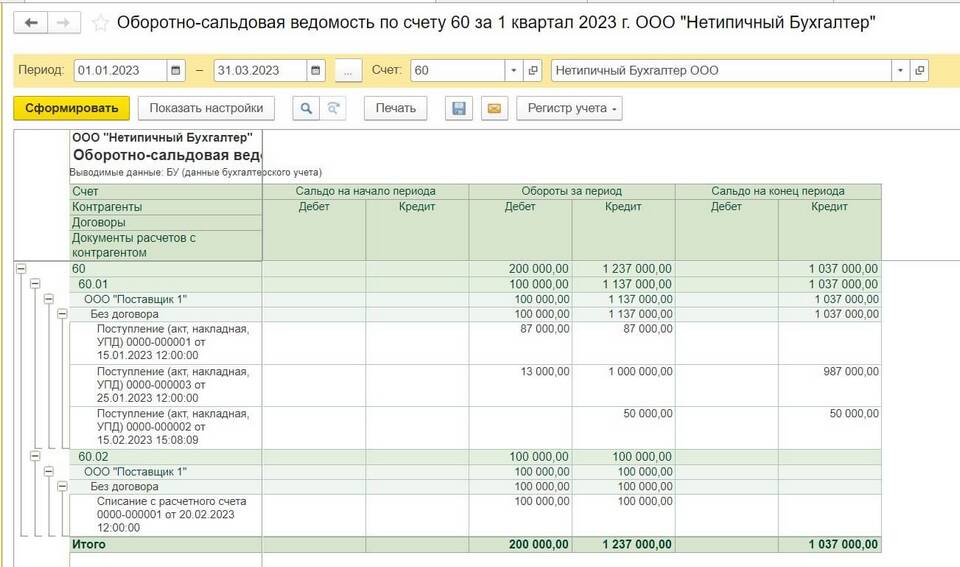
Task: Go back with the left arrow button
Action: (31, 23)
